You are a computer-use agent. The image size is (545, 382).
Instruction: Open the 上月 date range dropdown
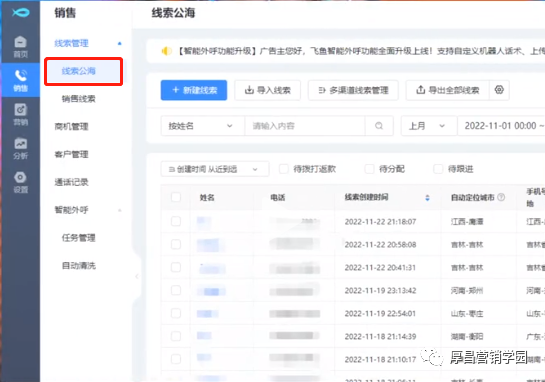pyautogui.click(x=429, y=126)
